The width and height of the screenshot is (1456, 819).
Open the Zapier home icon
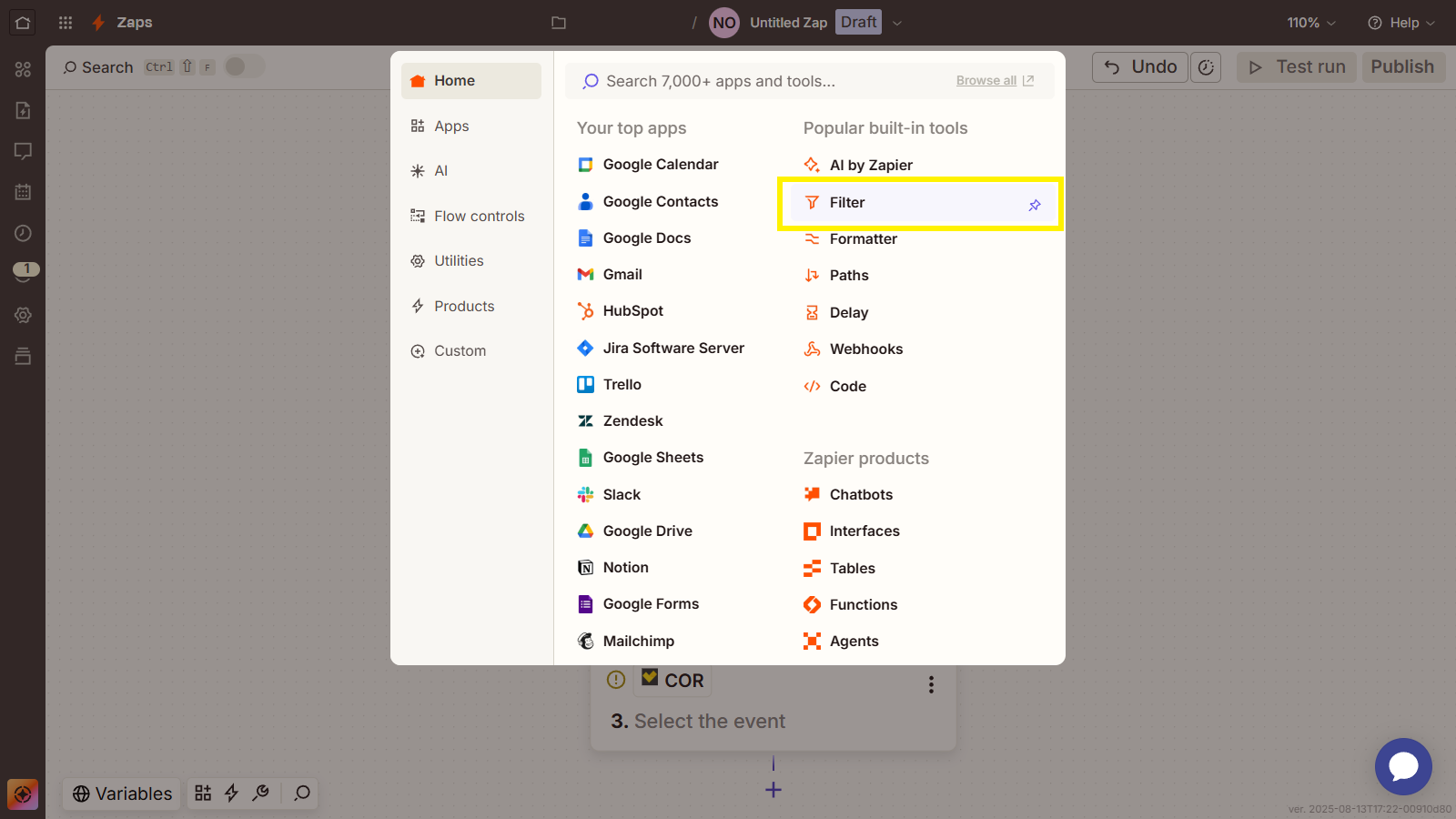23,23
